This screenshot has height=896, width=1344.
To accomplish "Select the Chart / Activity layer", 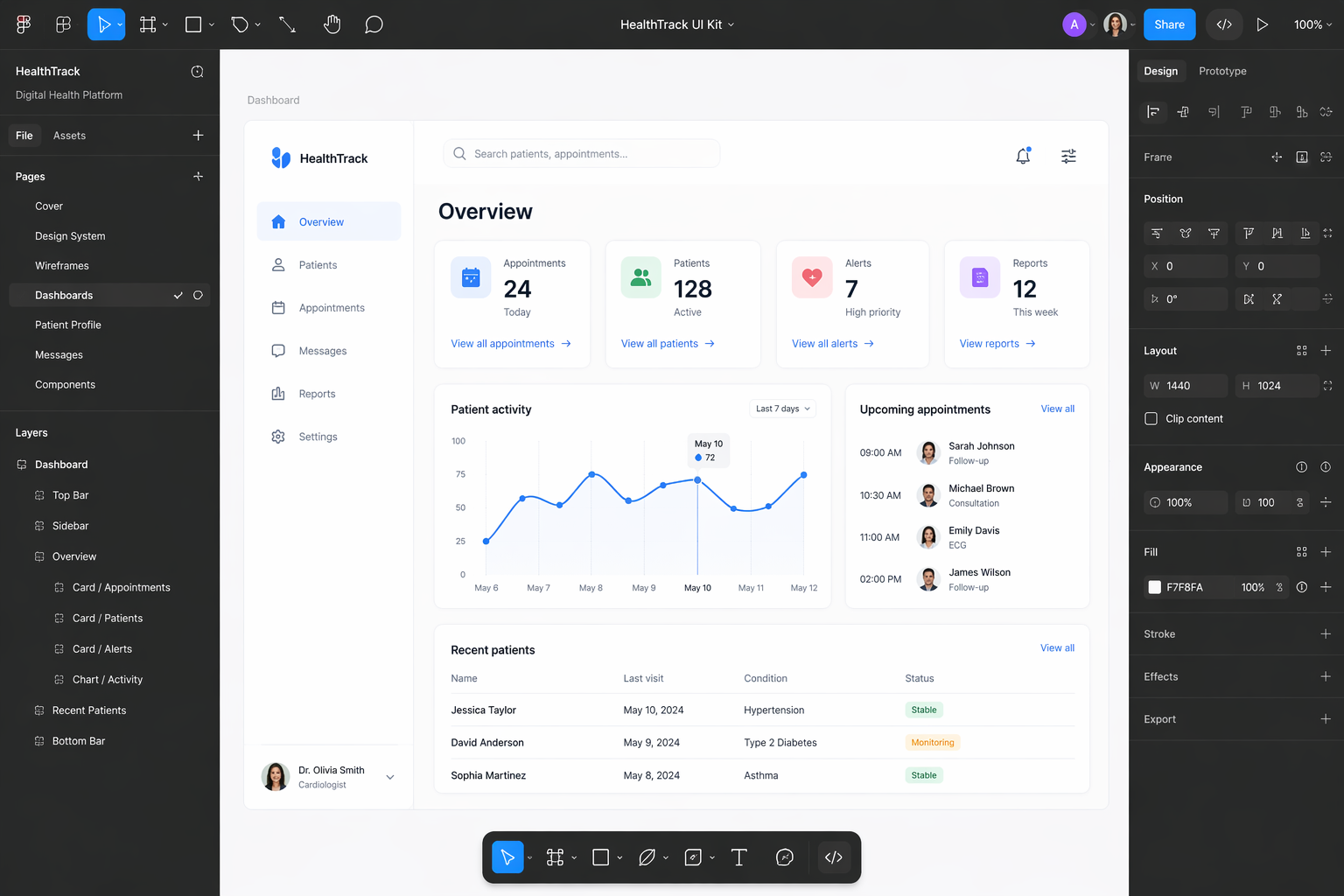I will (109, 680).
